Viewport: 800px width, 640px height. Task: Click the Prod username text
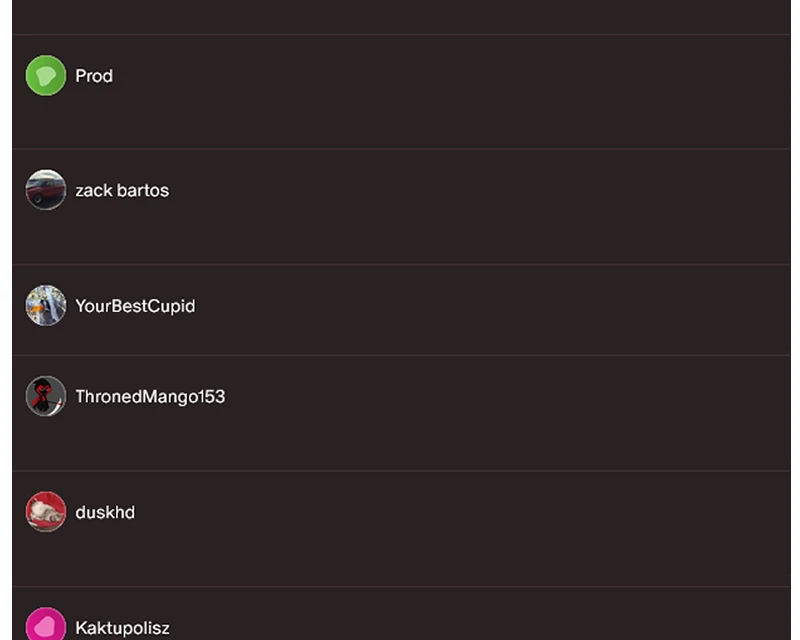pos(94,76)
